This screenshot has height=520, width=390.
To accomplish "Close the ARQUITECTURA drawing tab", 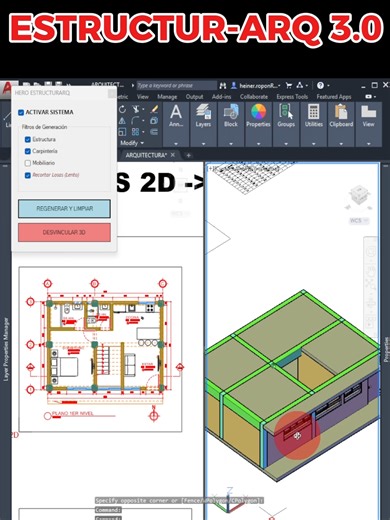I will (173, 155).
